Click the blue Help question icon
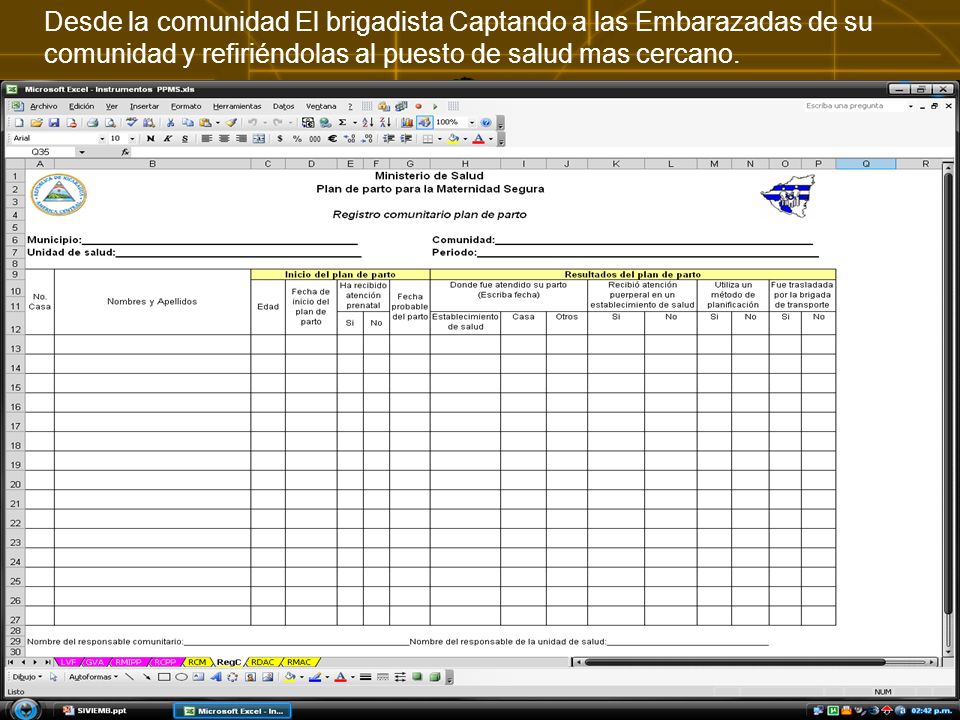This screenshot has height=720, width=960. (x=486, y=122)
